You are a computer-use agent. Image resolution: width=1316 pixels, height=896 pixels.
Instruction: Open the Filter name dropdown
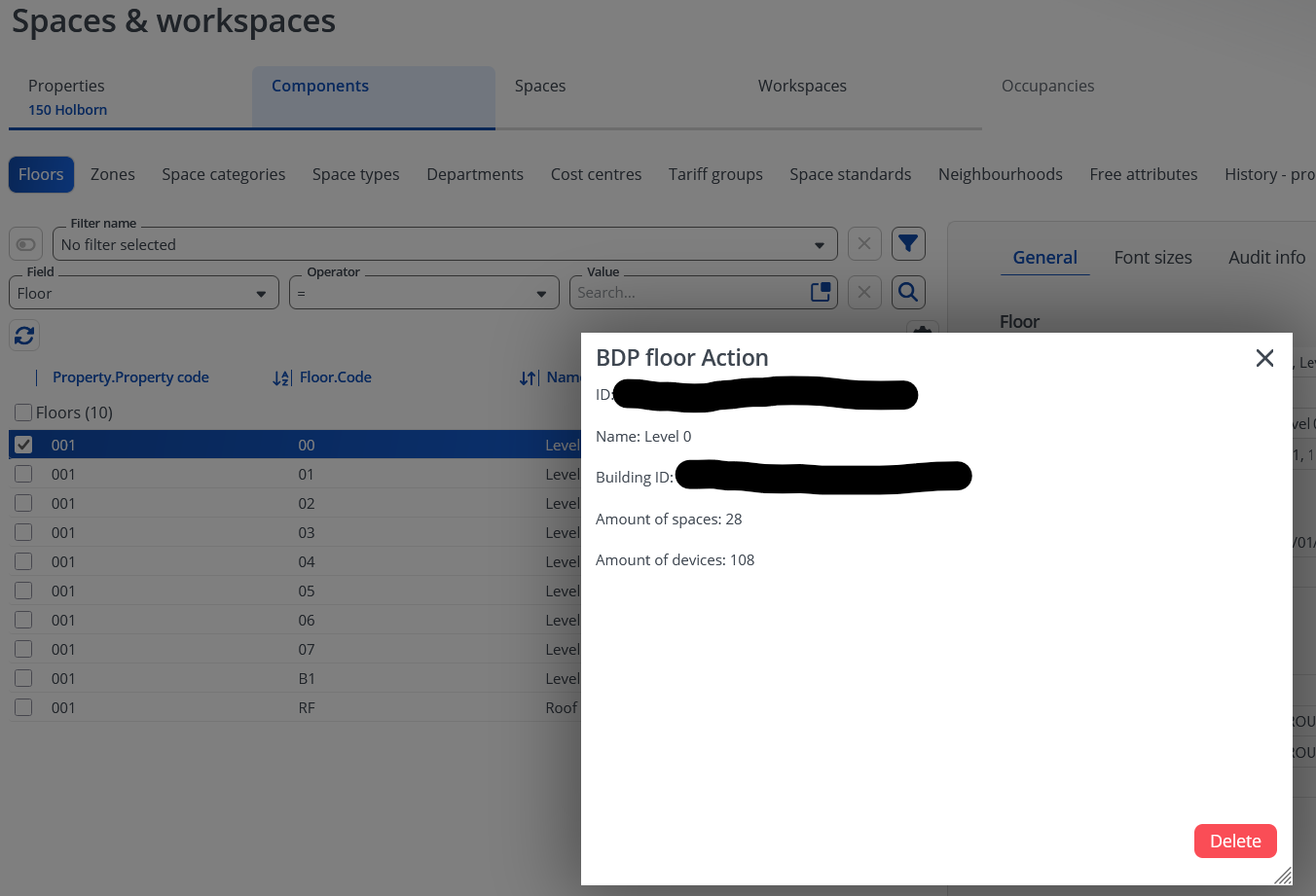coord(445,244)
